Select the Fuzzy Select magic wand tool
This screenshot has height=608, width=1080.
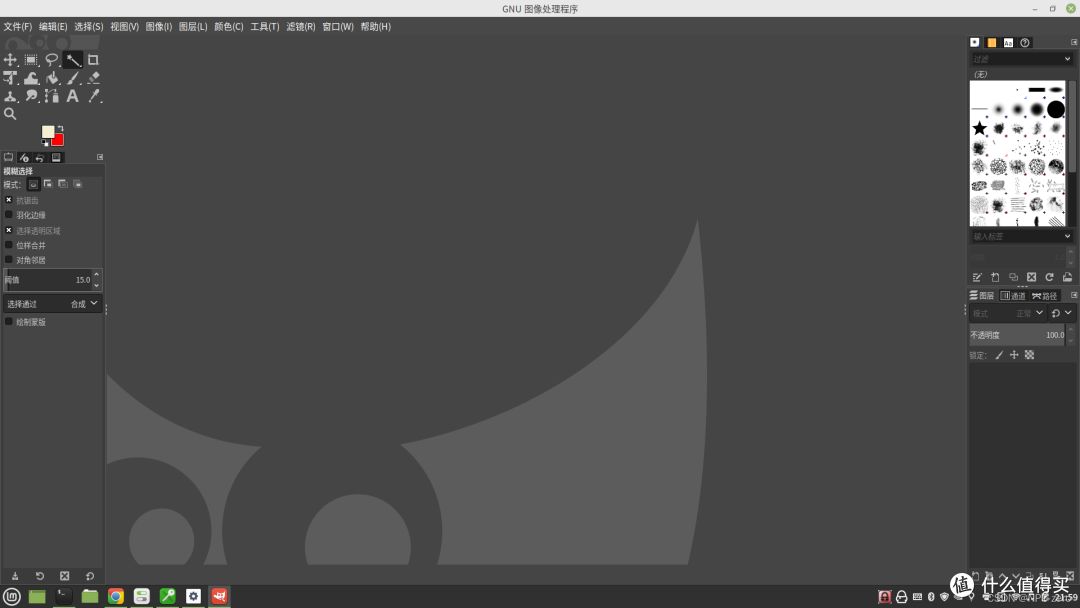72,60
